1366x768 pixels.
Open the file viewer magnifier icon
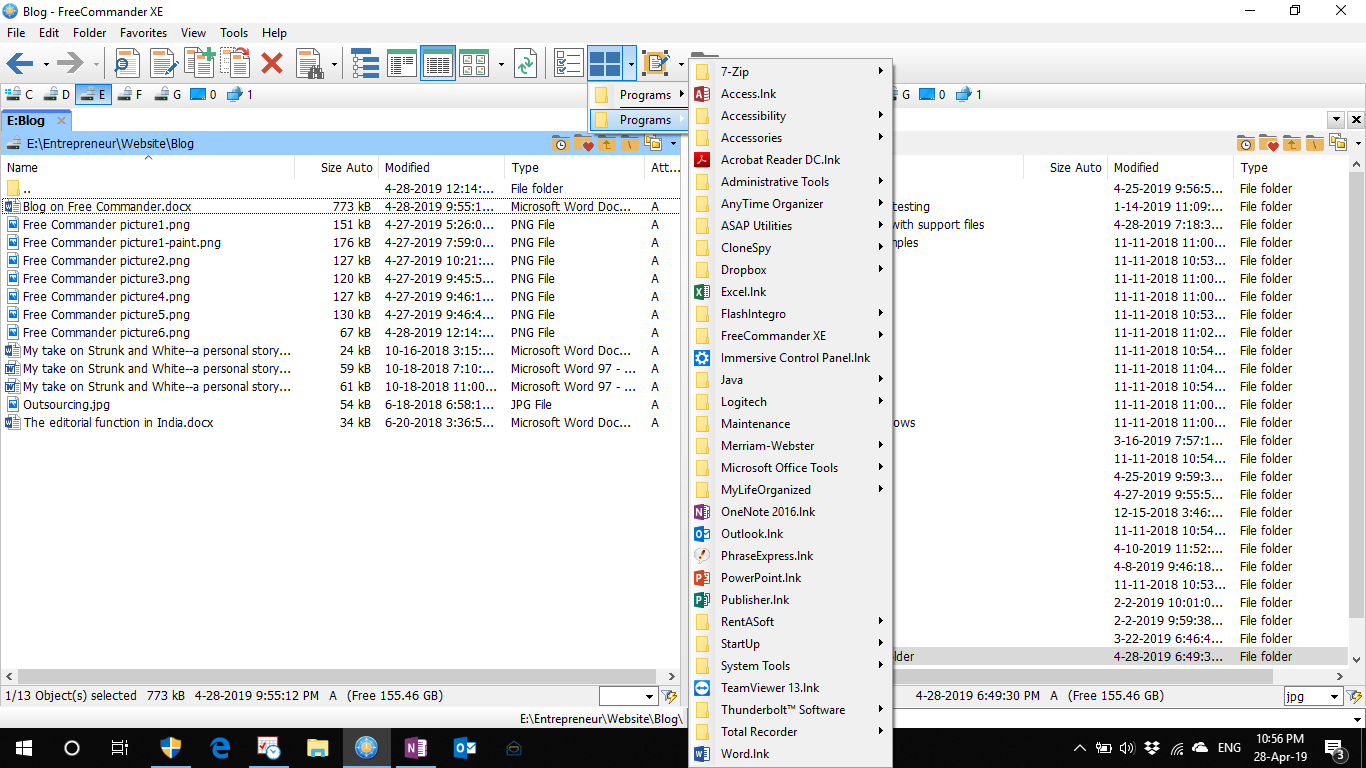tap(127, 64)
